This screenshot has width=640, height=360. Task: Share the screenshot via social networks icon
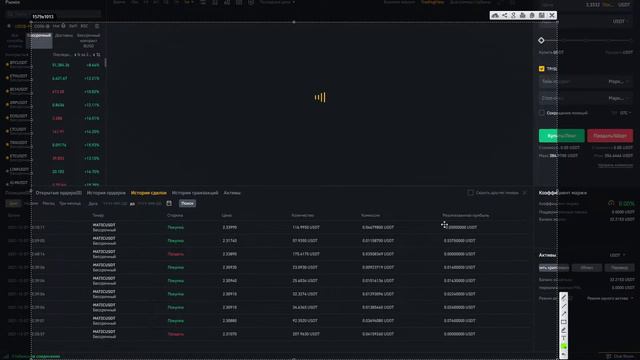tap(504, 15)
